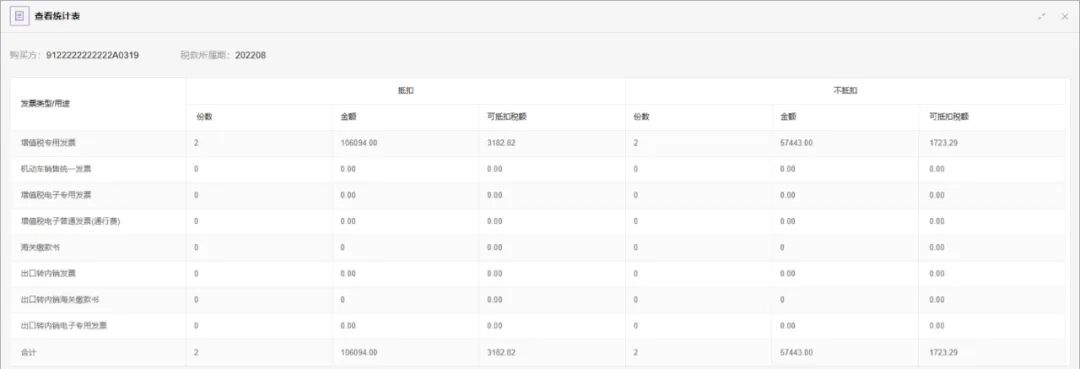Click 106094.00 in the 增值税专用发票 row
The width and height of the screenshot is (1080, 369).
click(x=359, y=143)
